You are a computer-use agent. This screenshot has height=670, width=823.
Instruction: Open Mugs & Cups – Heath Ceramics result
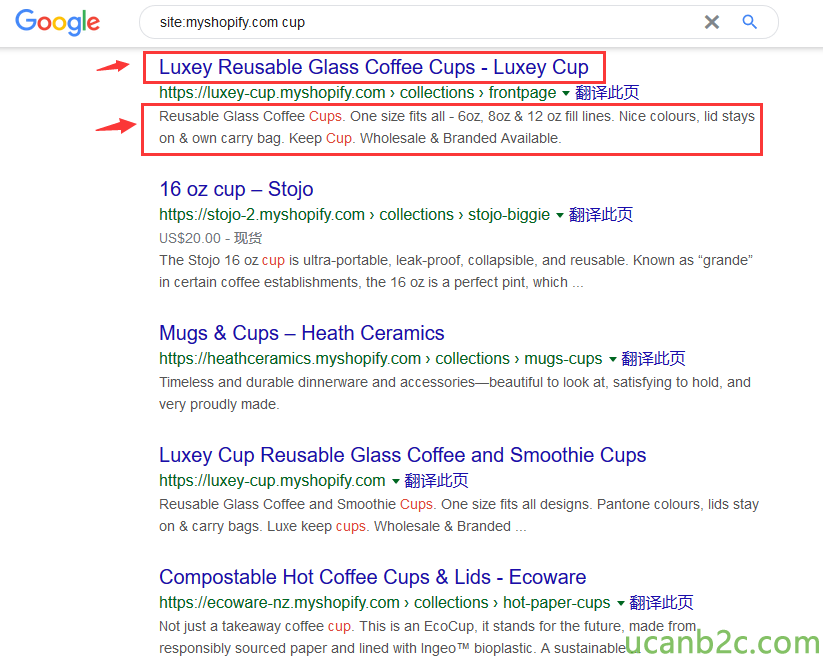302,333
